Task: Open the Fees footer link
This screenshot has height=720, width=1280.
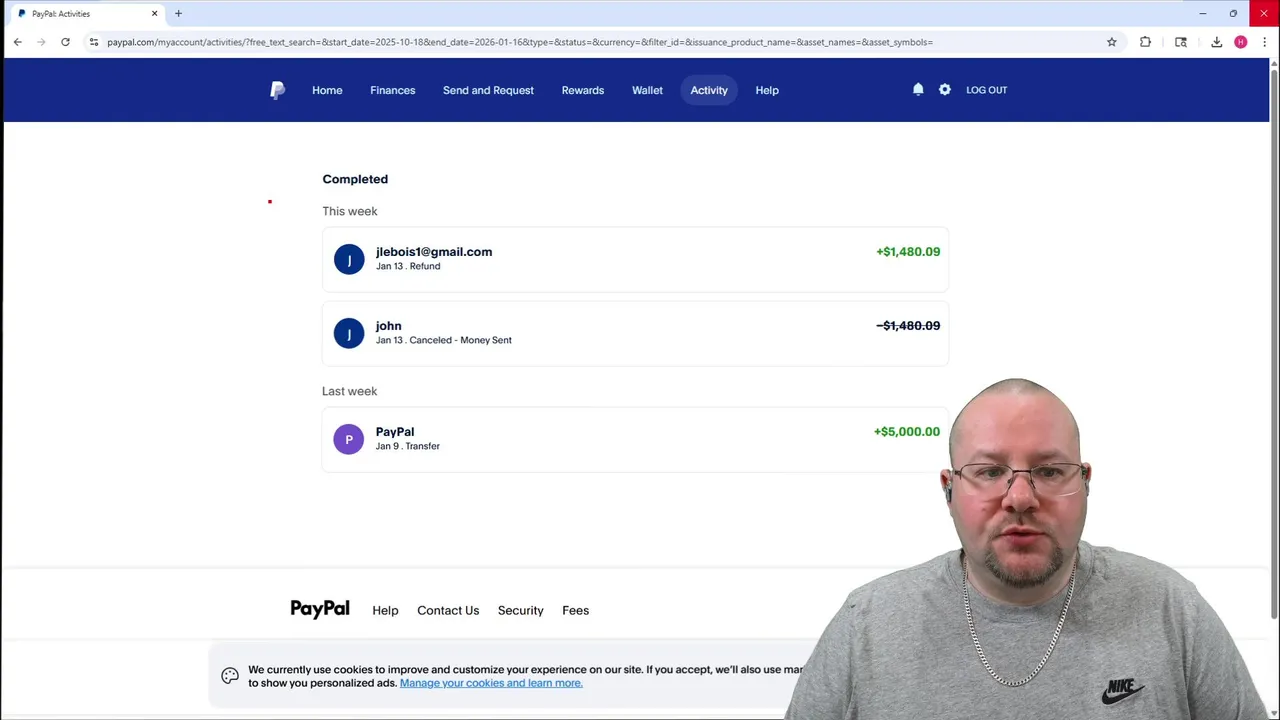Action: pyautogui.click(x=576, y=610)
